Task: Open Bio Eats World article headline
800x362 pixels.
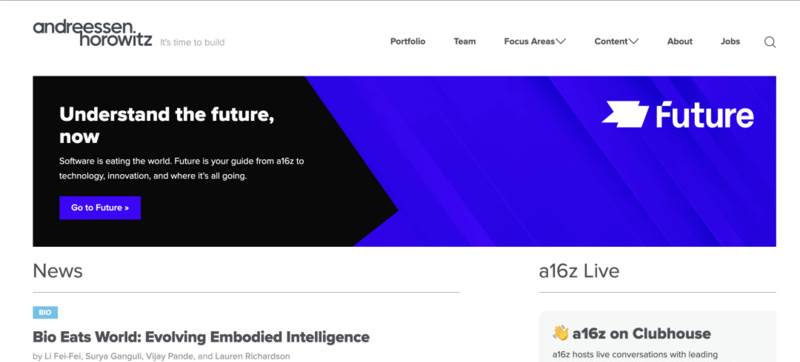Action: click(x=201, y=337)
